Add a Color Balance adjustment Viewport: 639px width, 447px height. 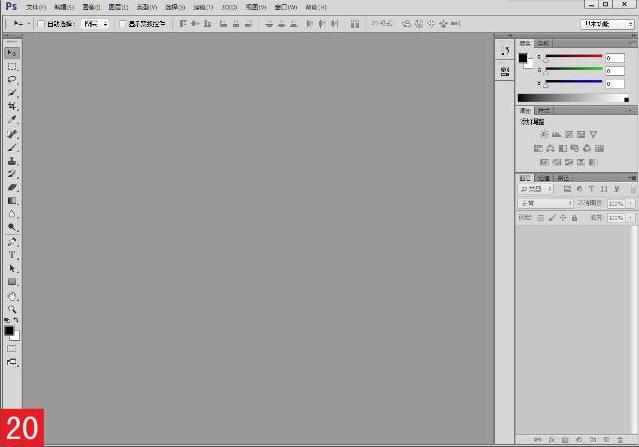click(550, 148)
